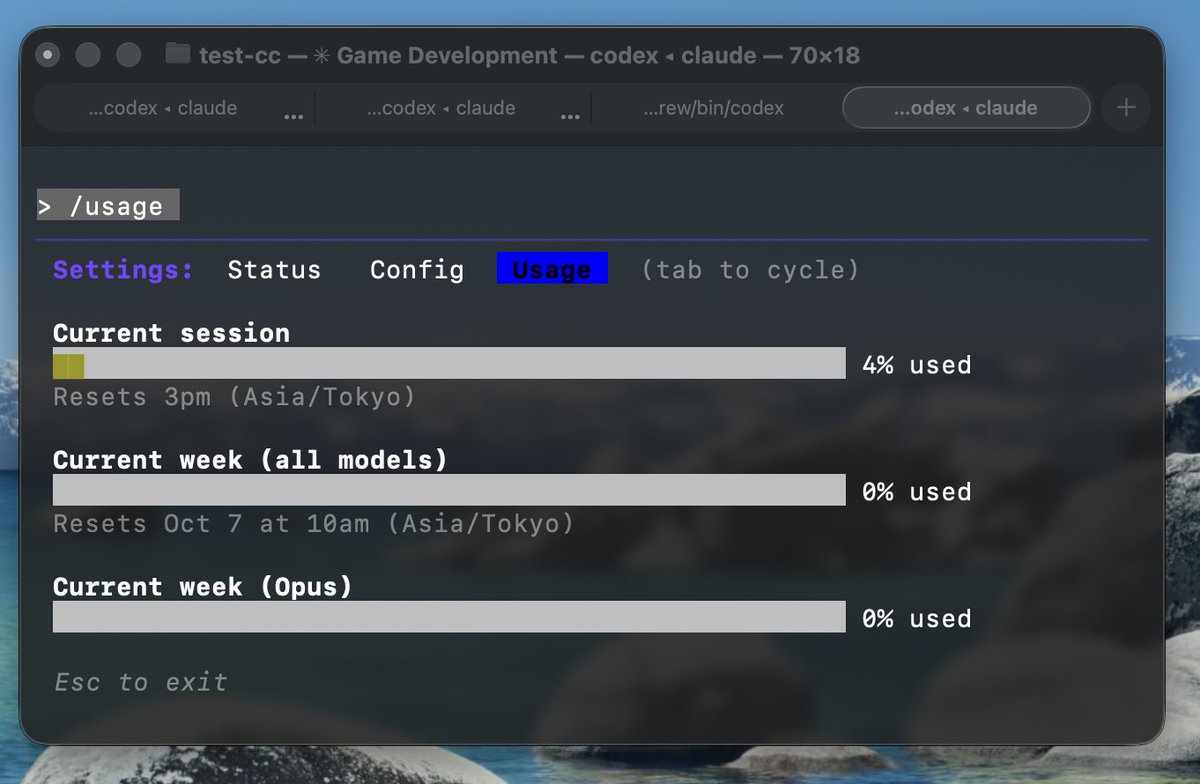Click the folder icon in the title bar

point(175,55)
